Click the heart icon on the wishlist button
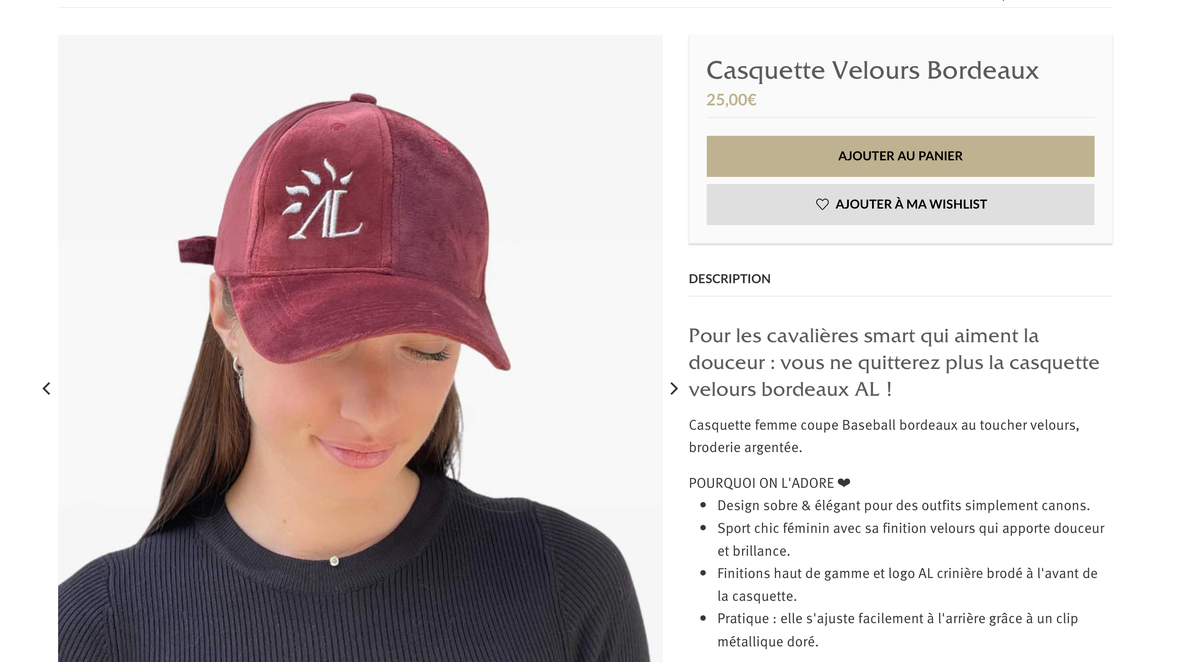This screenshot has width=1200, height=662. point(822,204)
